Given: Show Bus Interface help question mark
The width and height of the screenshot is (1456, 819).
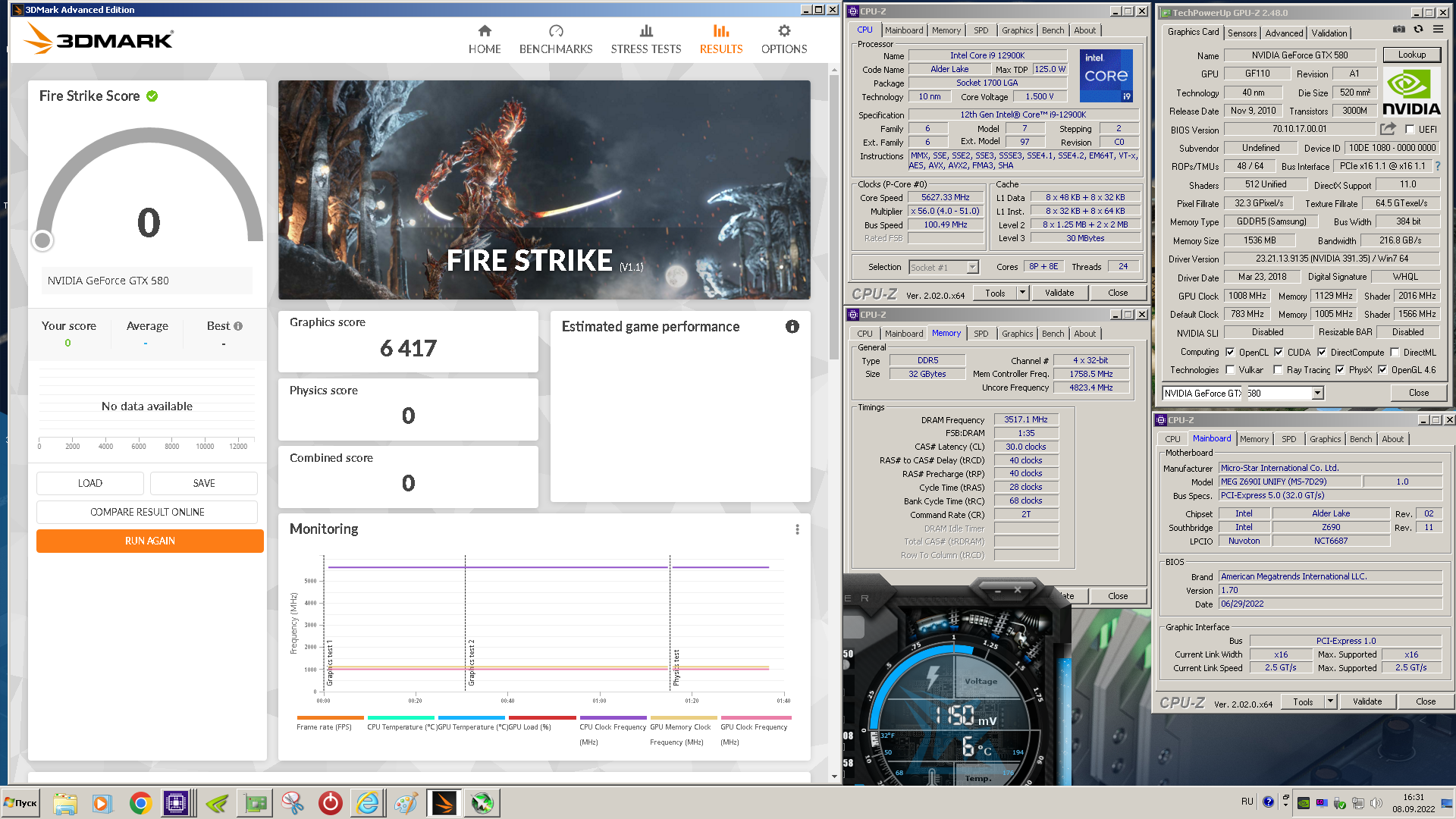Looking at the screenshot, I should (x=1437, y=166).
